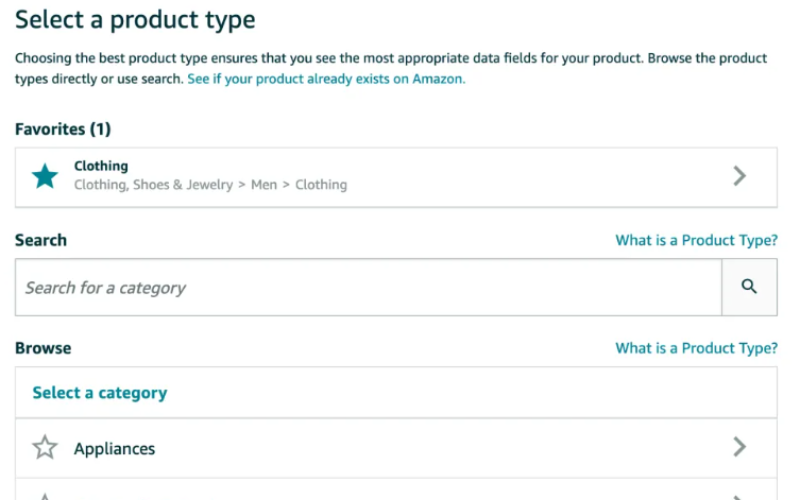Expand Appliances using its chevron arrow
The image size is (800, 500).
pos(739,447)
